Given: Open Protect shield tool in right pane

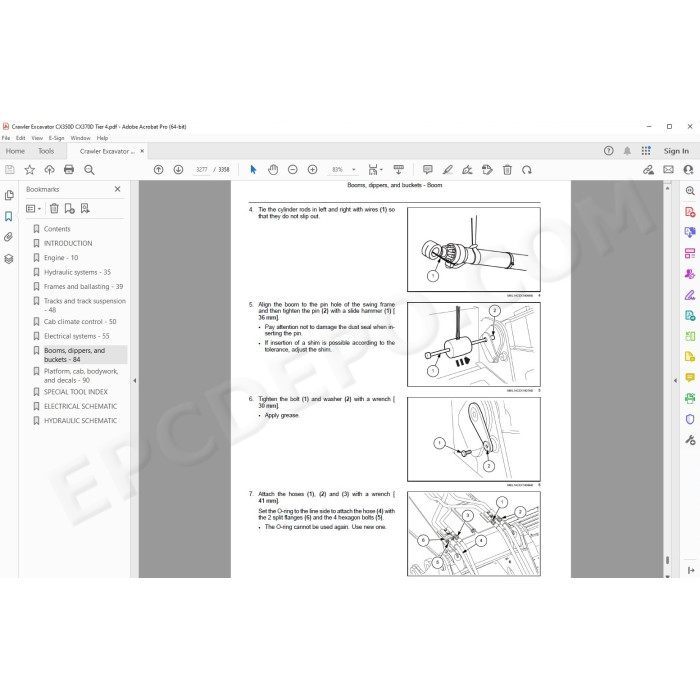Looking at the screenshot, I should tap(690, 419).
